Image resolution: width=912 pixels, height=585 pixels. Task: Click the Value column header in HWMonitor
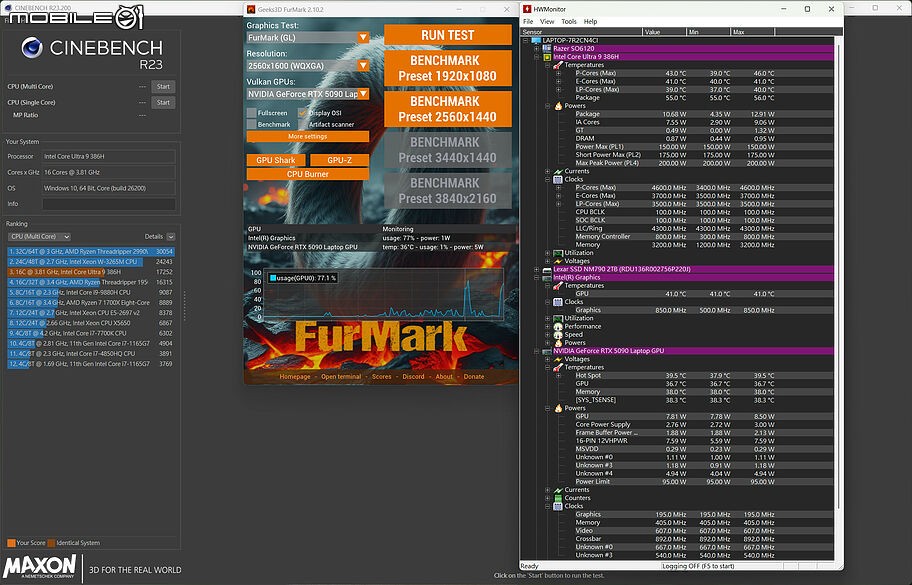click(664, 32)
